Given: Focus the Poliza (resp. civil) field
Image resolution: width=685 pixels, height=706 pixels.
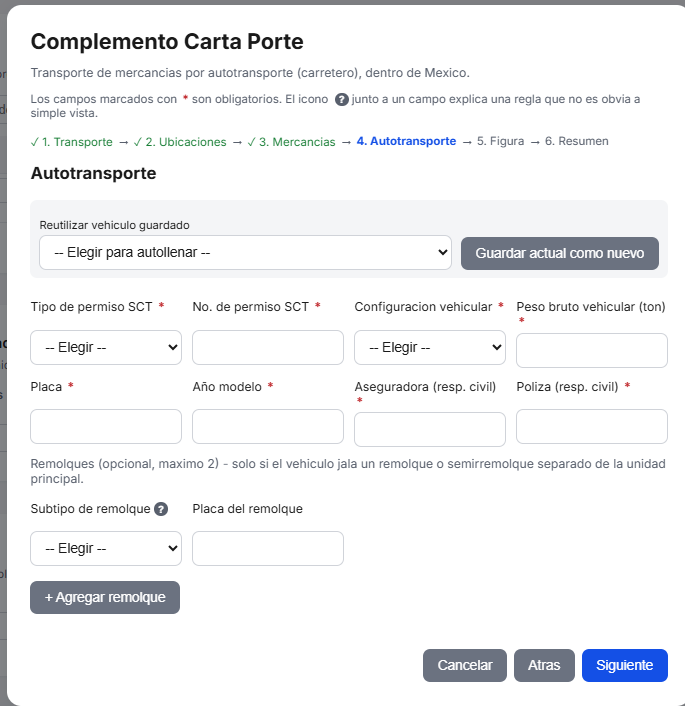Looking at the screenshot, I should [592, 426].
